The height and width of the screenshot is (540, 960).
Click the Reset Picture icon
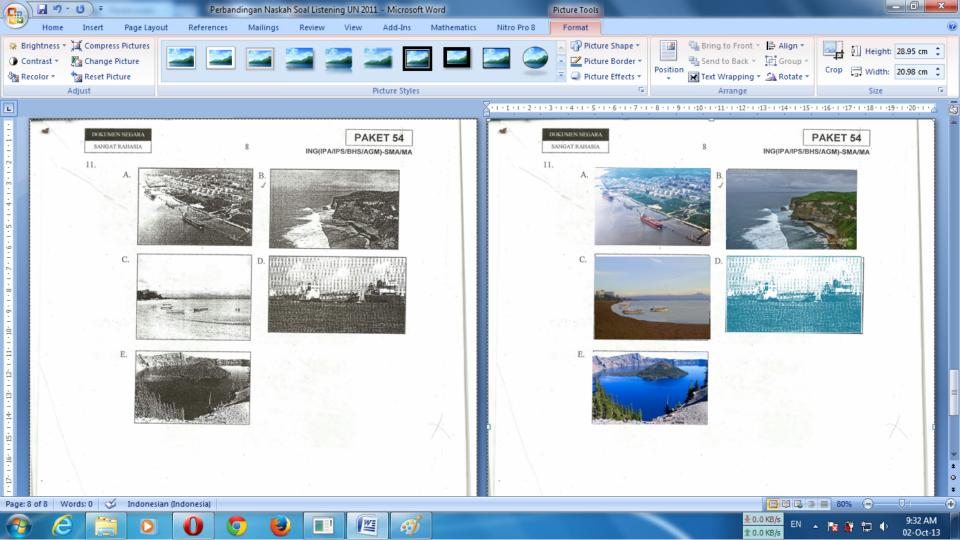click(77, 77)
